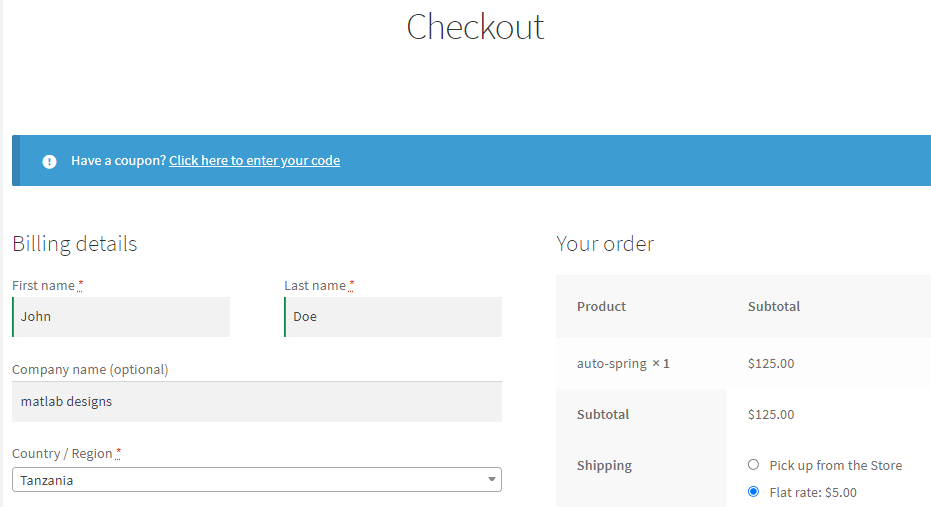Focus the Last name field containing Doe
Viewport: 931px width, 507px height.
tap(393, 317)
